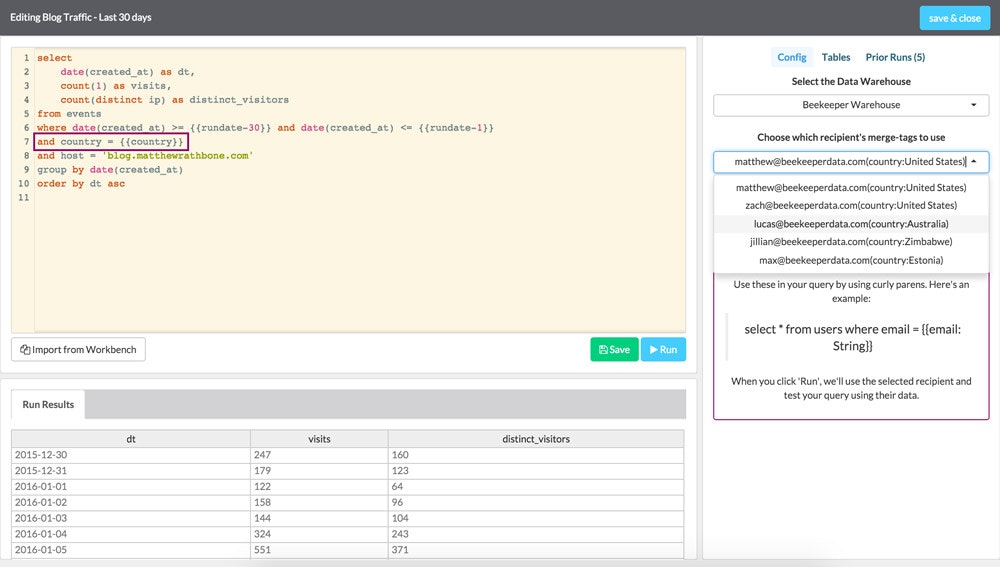Click the visits column header

coord(319,438)
